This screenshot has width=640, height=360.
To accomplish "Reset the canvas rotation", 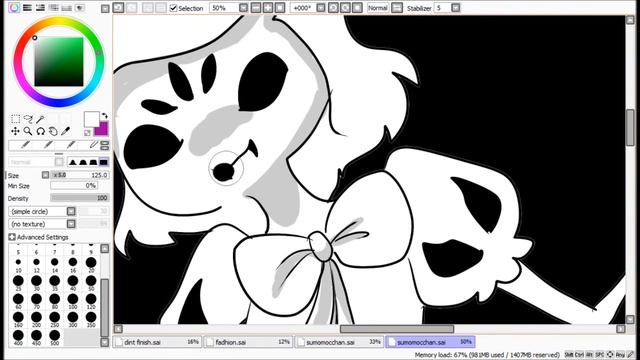I will click(x=357, y=8).
